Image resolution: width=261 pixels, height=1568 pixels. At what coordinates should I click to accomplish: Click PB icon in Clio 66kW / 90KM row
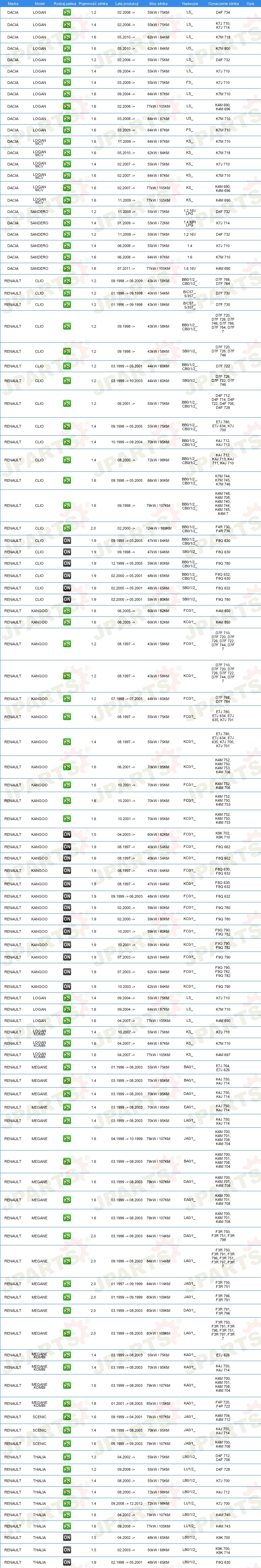(x=67, y=480)
